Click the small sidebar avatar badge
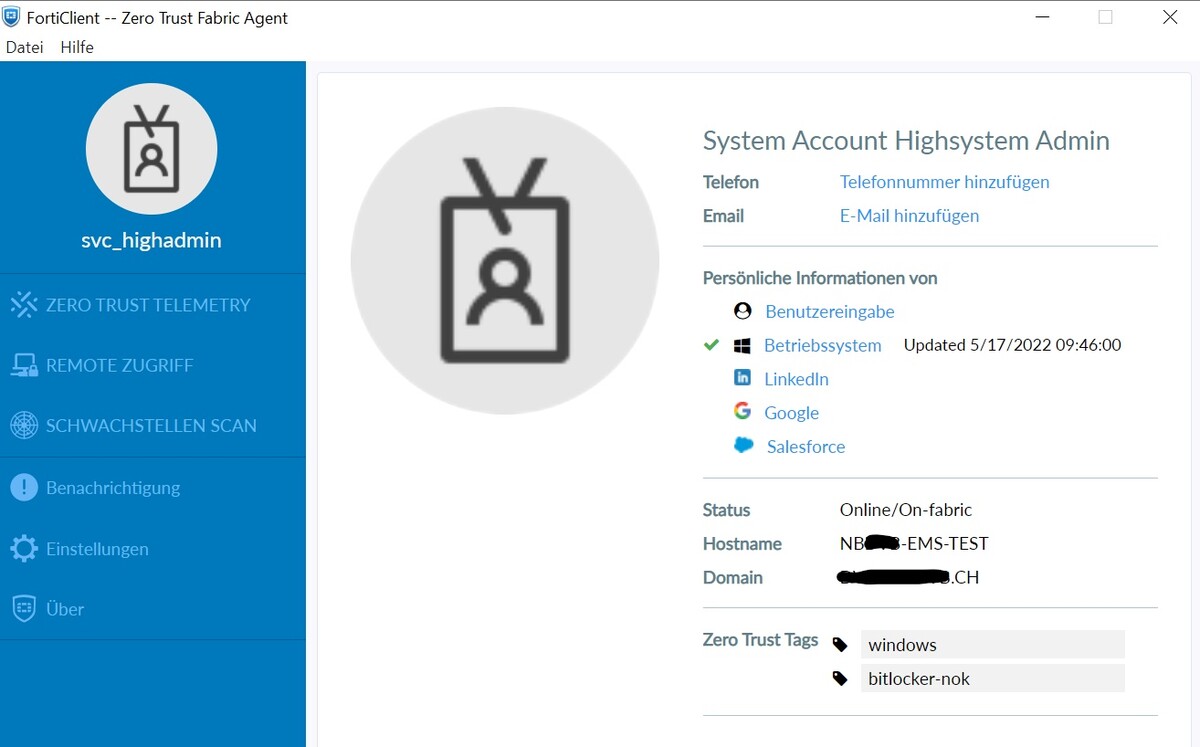 coord(152,149)
